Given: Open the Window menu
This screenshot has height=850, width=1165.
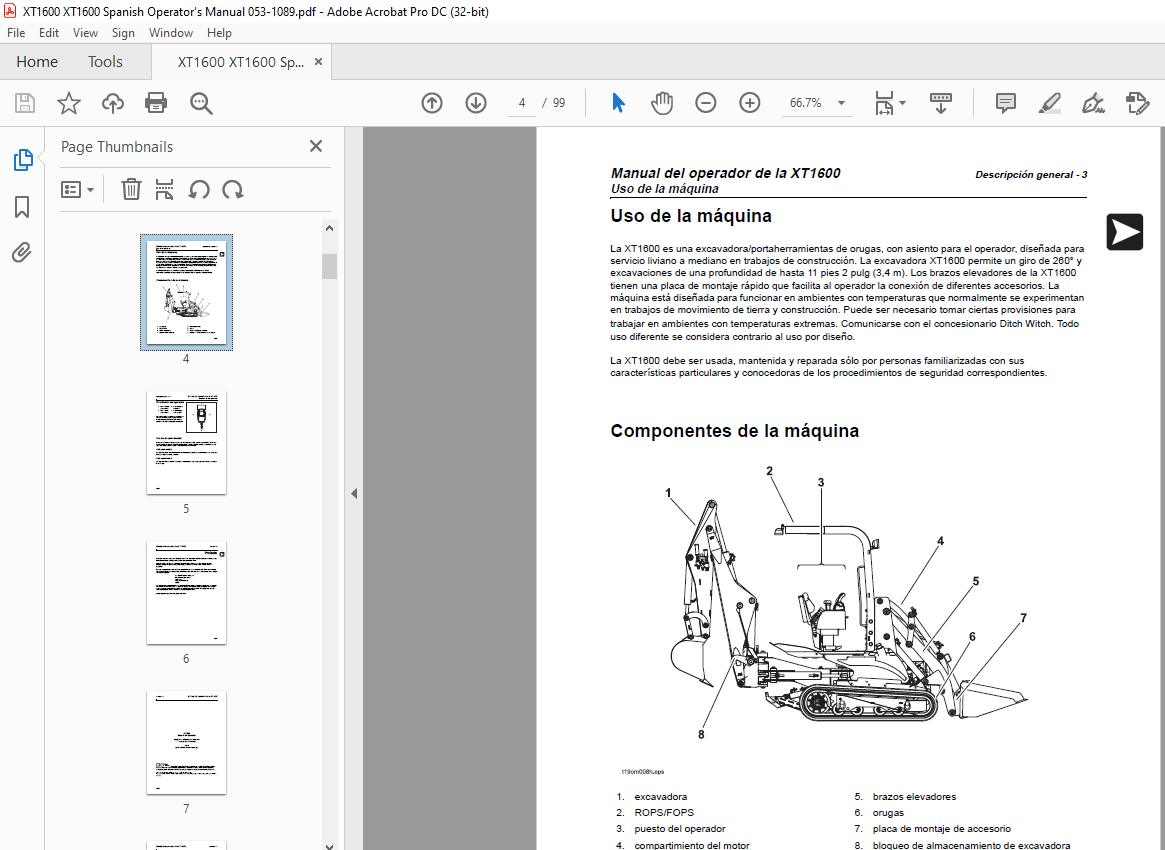Looking at the screenshot, I should (171, 33).
